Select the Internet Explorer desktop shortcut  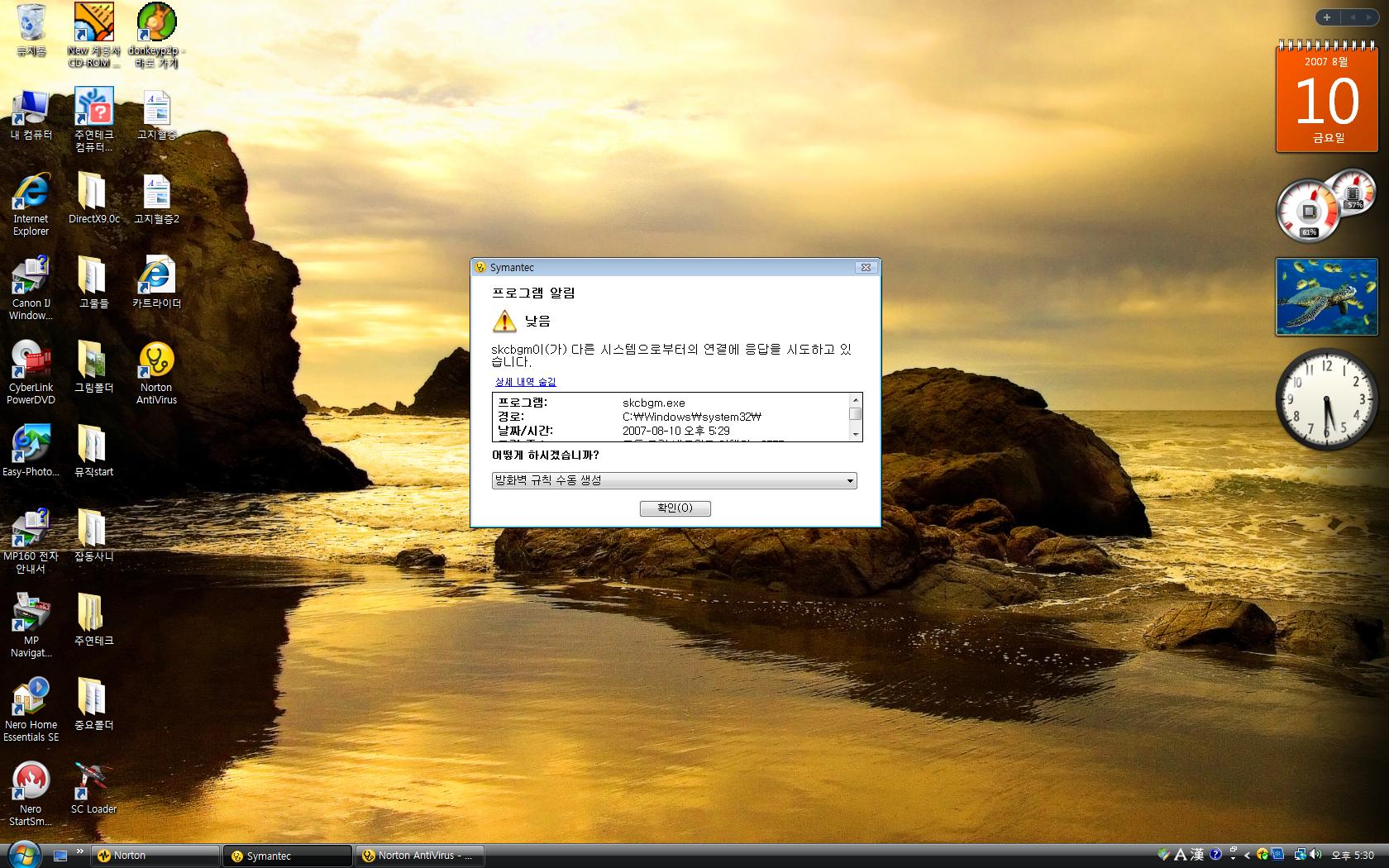click(31, 204)
